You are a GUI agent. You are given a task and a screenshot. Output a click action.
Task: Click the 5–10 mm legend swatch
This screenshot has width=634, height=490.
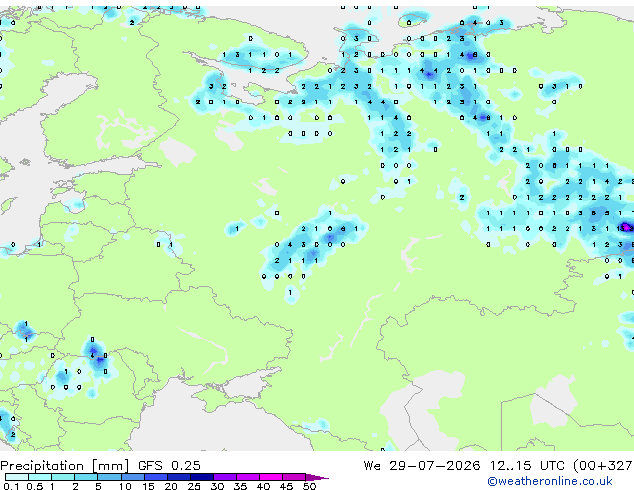(109, 477)
